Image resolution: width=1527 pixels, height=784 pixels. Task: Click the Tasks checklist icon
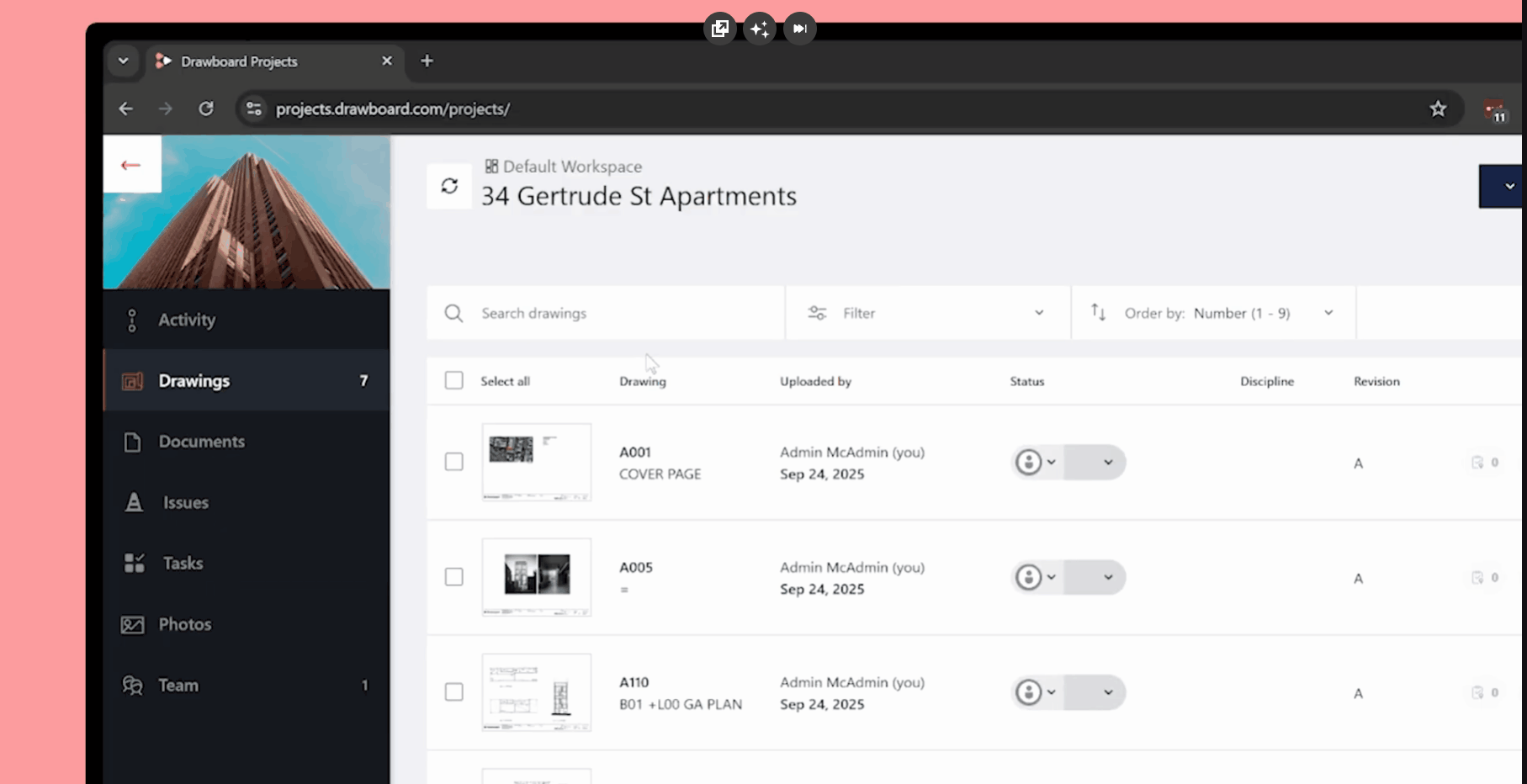click(134, 563)
